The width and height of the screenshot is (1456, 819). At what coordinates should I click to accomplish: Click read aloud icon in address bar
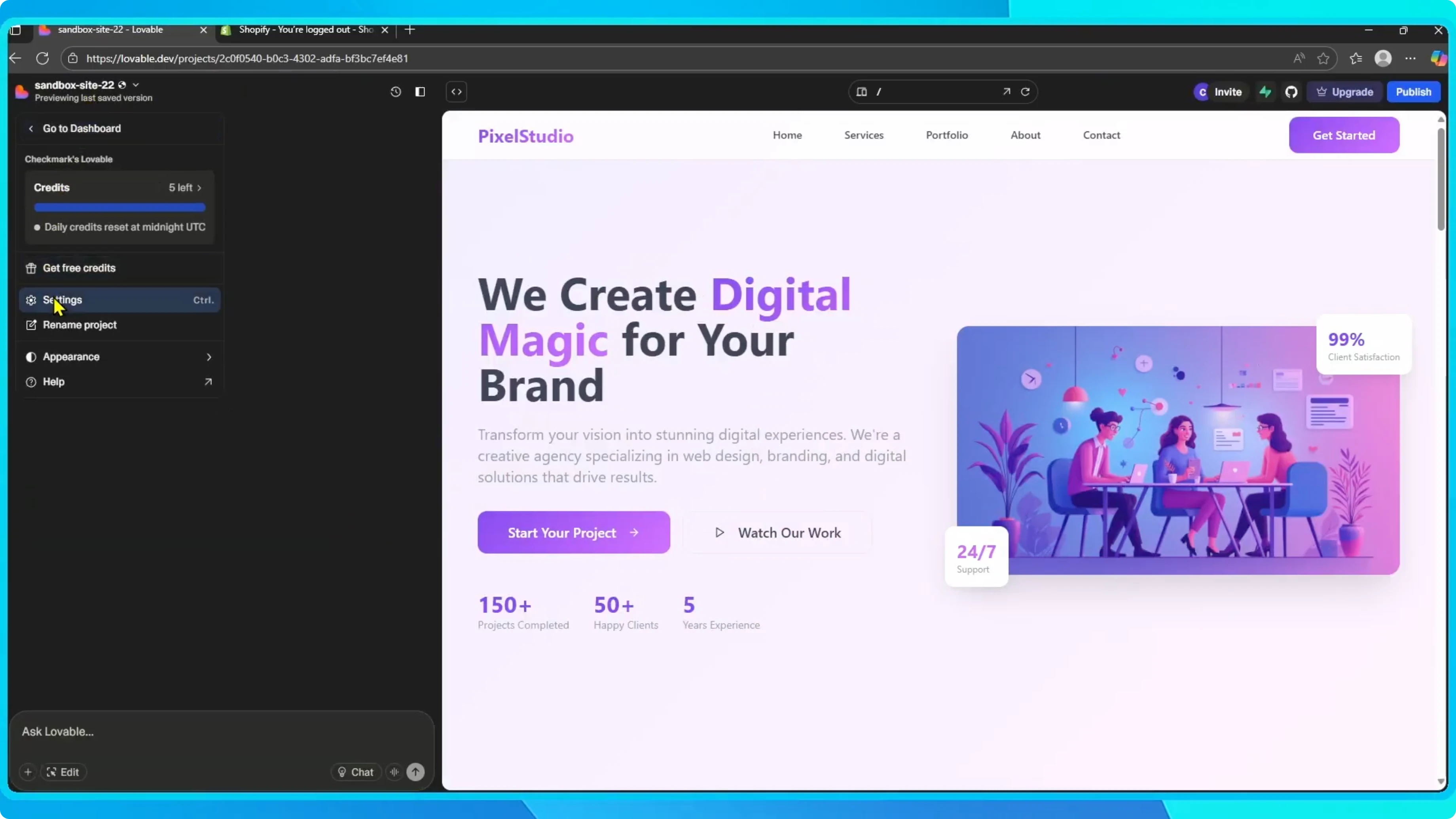(x=1299, y=58)
